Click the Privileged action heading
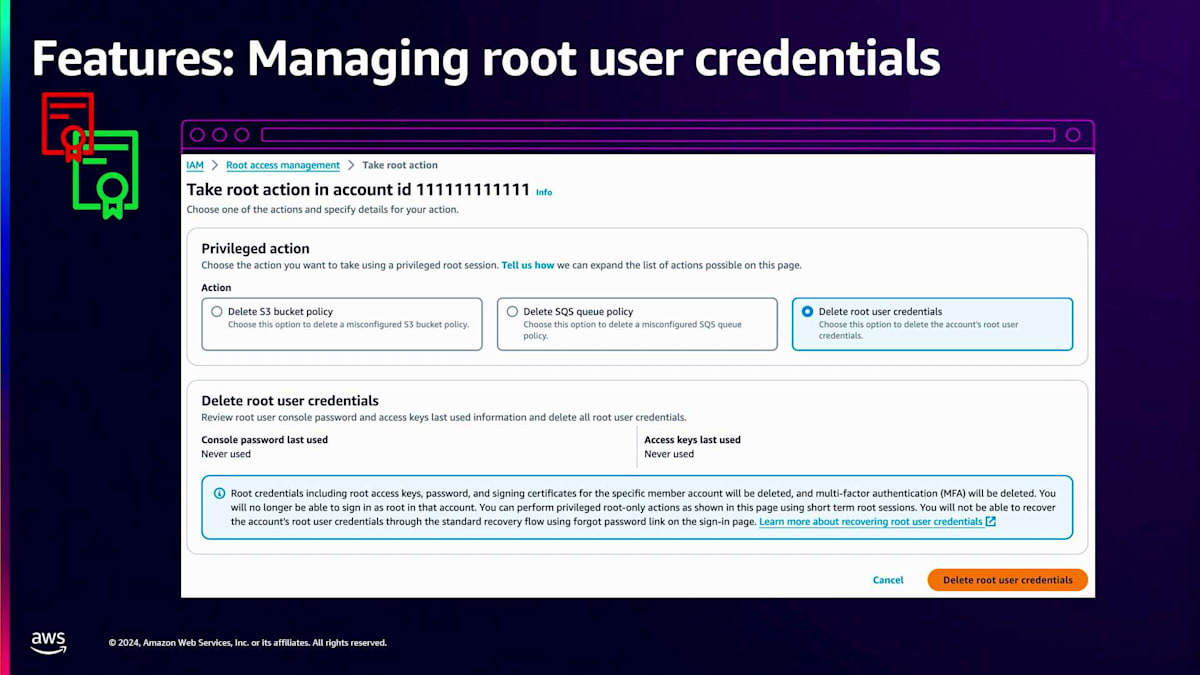1200x675 pixels. point(255,248)
